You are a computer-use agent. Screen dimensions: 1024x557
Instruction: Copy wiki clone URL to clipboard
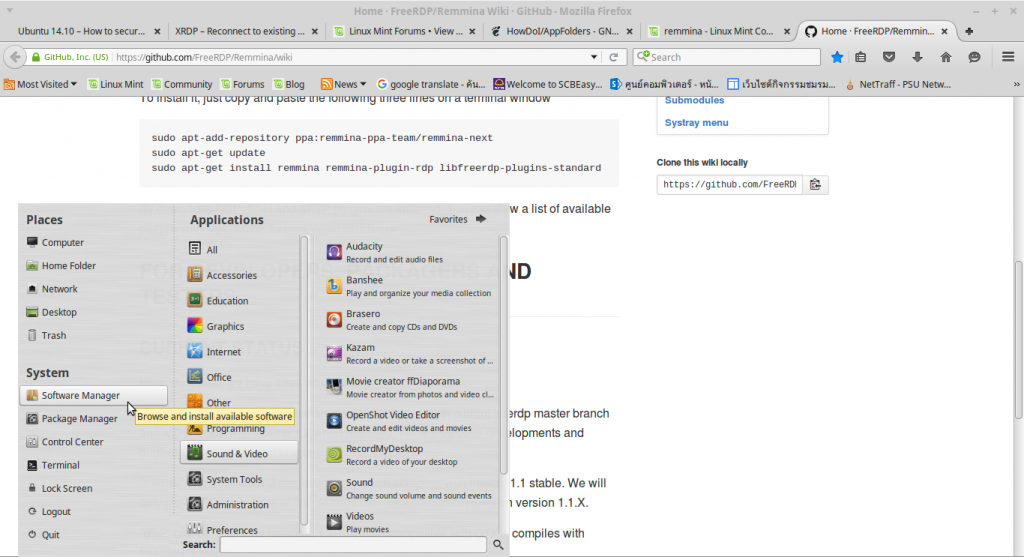tap(815, 184)
